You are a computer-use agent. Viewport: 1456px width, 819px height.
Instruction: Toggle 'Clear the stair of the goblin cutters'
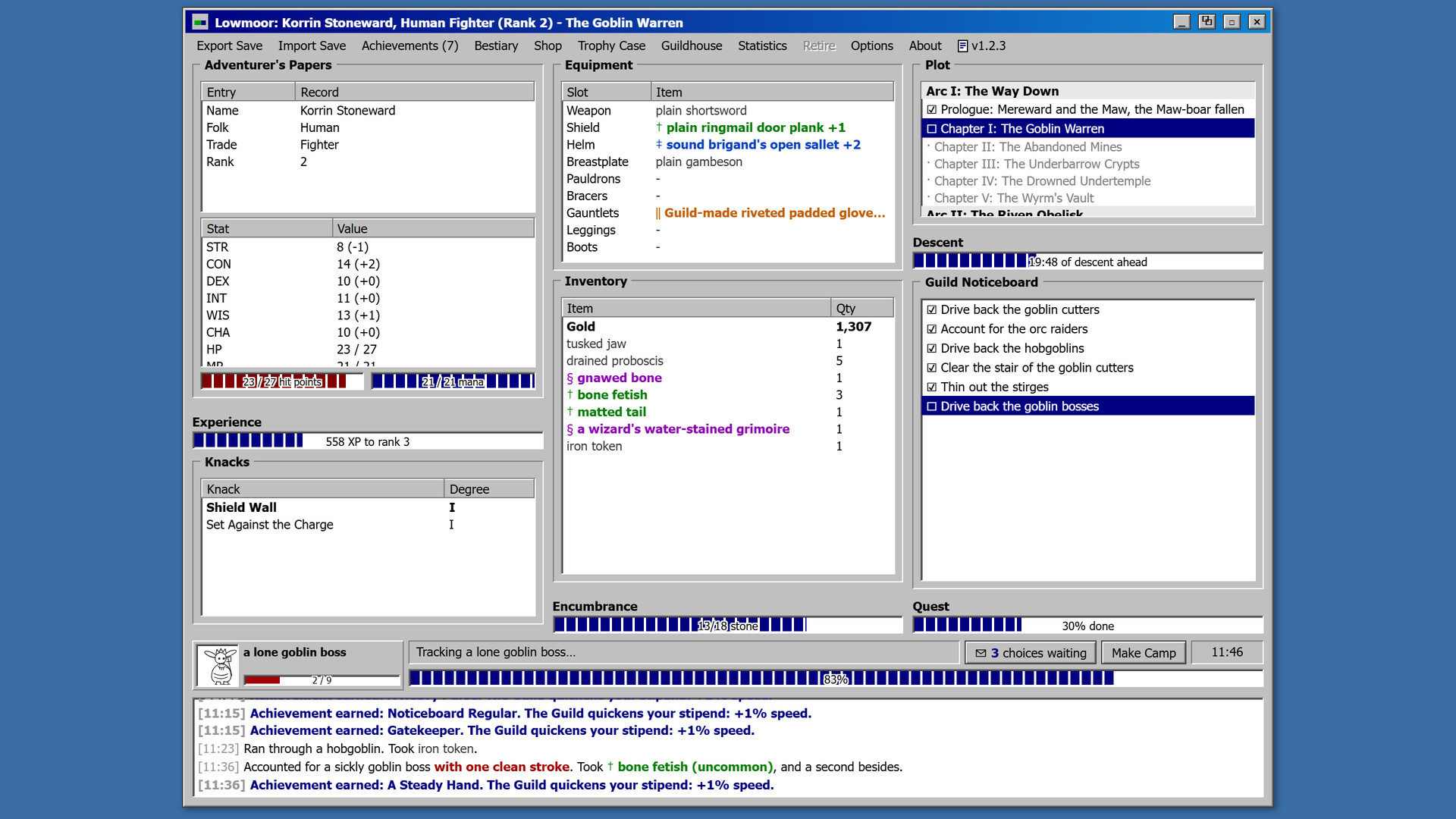coord(931,368)
